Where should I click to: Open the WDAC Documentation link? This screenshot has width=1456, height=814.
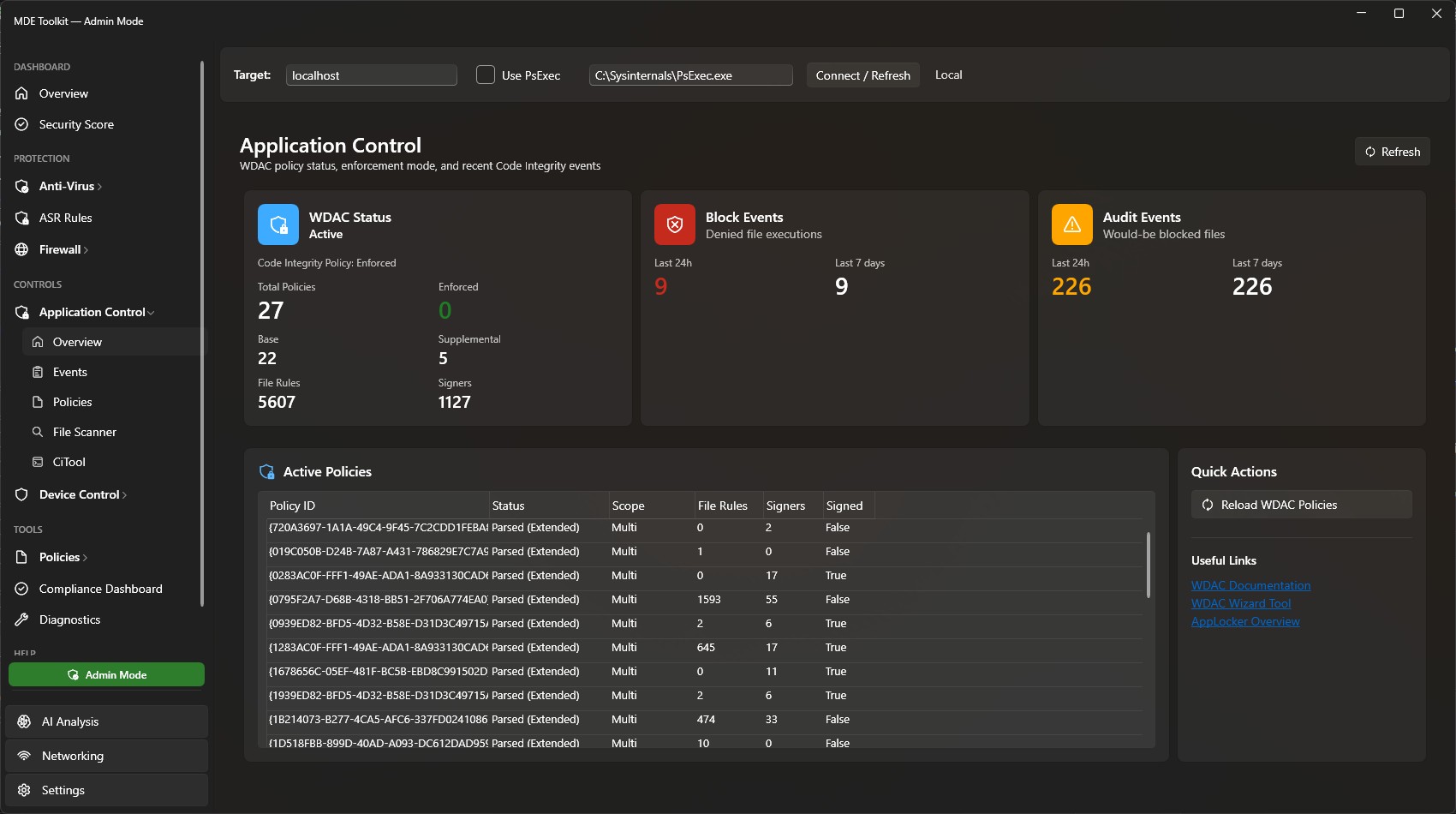pos(1250,585)
